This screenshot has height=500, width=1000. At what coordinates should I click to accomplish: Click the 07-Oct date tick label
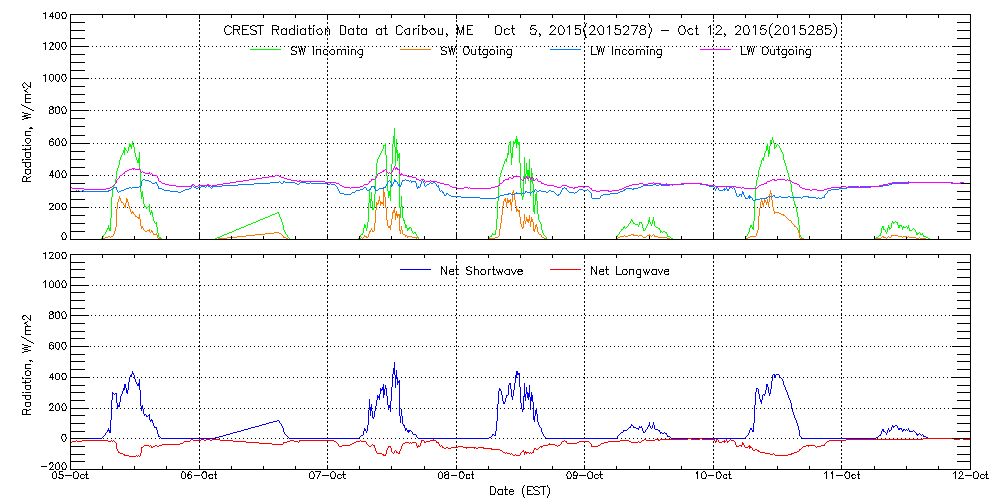pyautogui.click(x=328, y=477)
